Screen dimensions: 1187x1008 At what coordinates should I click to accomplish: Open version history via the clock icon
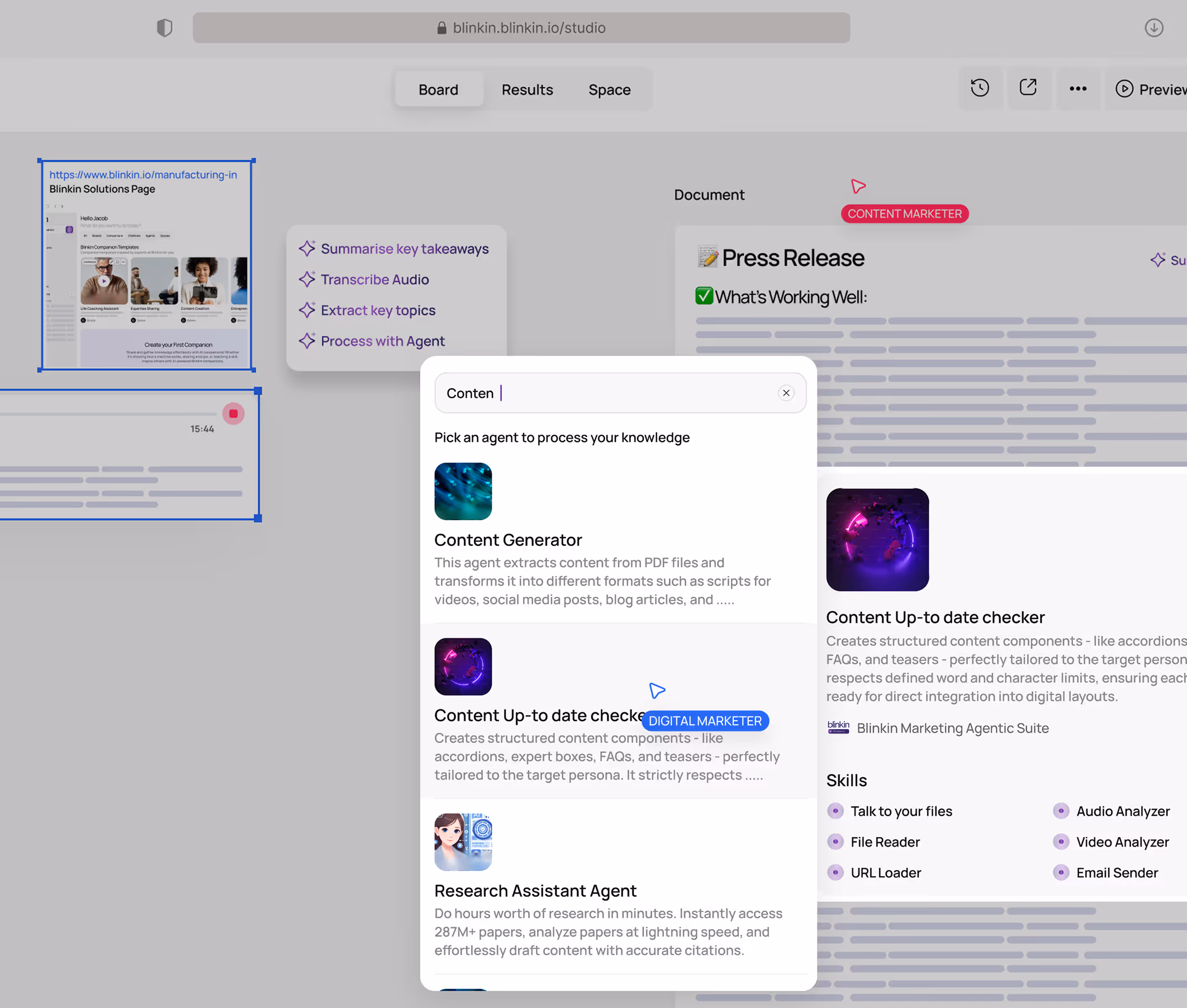pyautogui.click(x=980, y=88)
